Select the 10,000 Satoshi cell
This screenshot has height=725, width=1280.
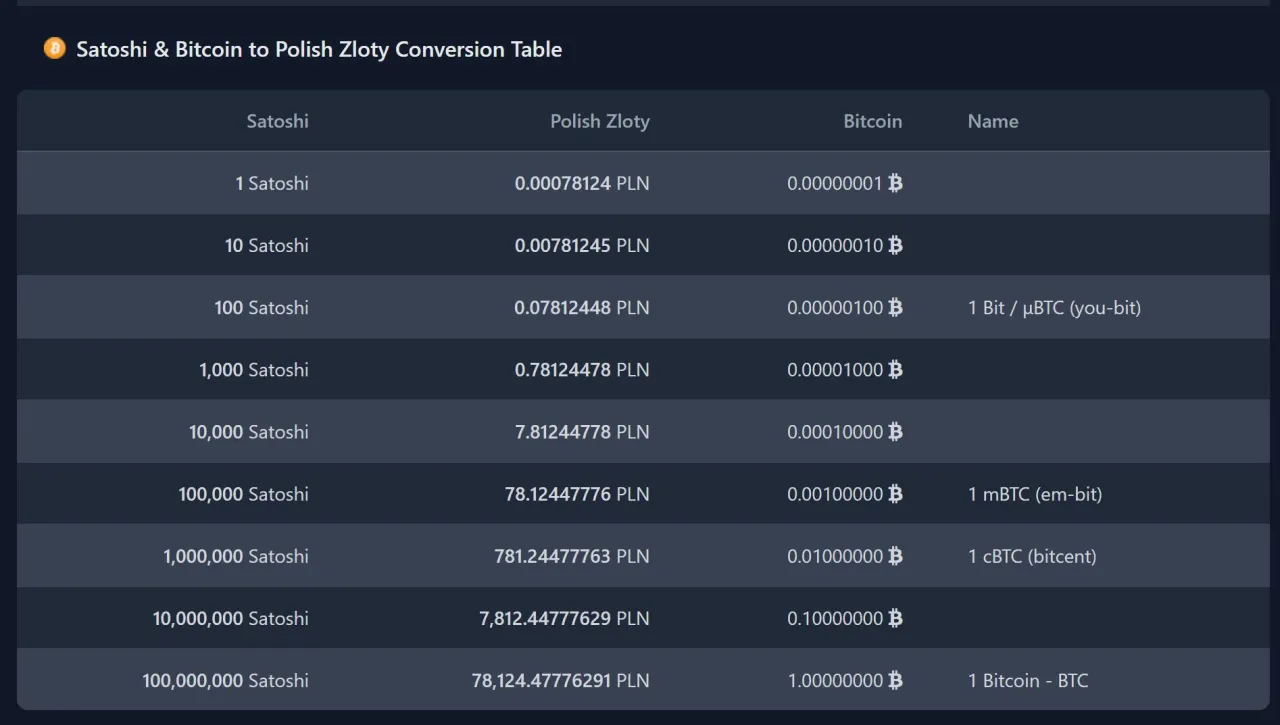249,431
